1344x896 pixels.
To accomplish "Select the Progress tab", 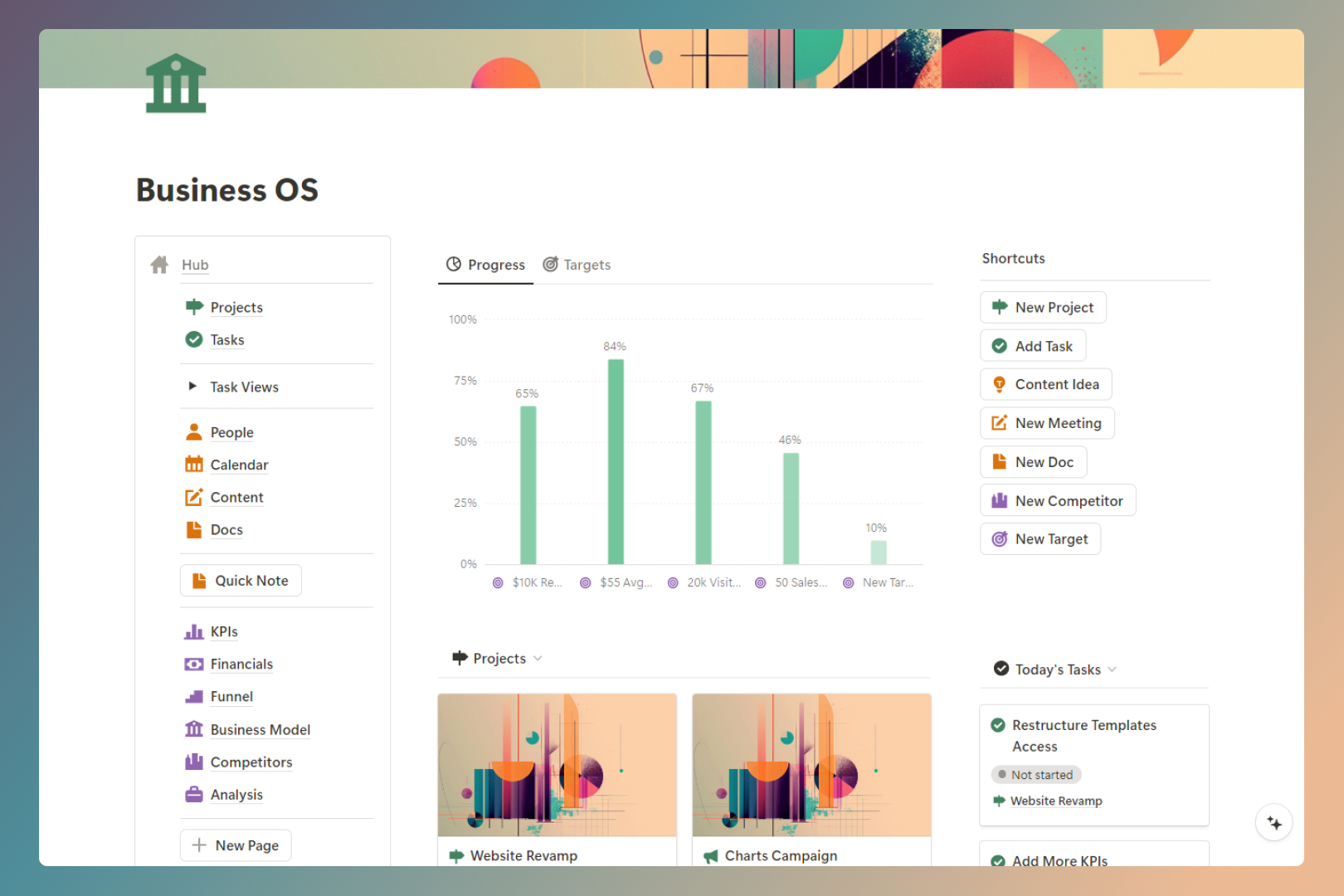I will pos(485,265).
